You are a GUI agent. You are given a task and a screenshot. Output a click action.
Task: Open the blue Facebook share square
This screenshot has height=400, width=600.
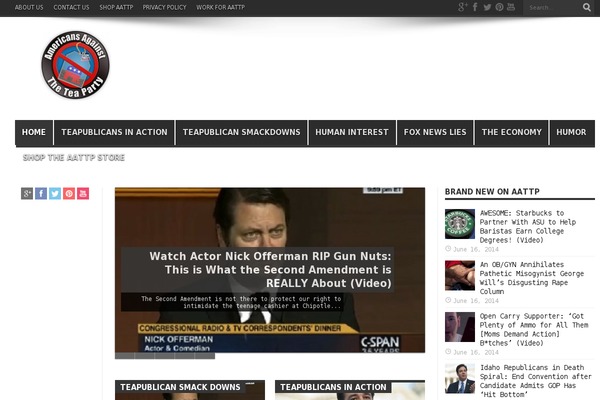(x=41, y=193)
